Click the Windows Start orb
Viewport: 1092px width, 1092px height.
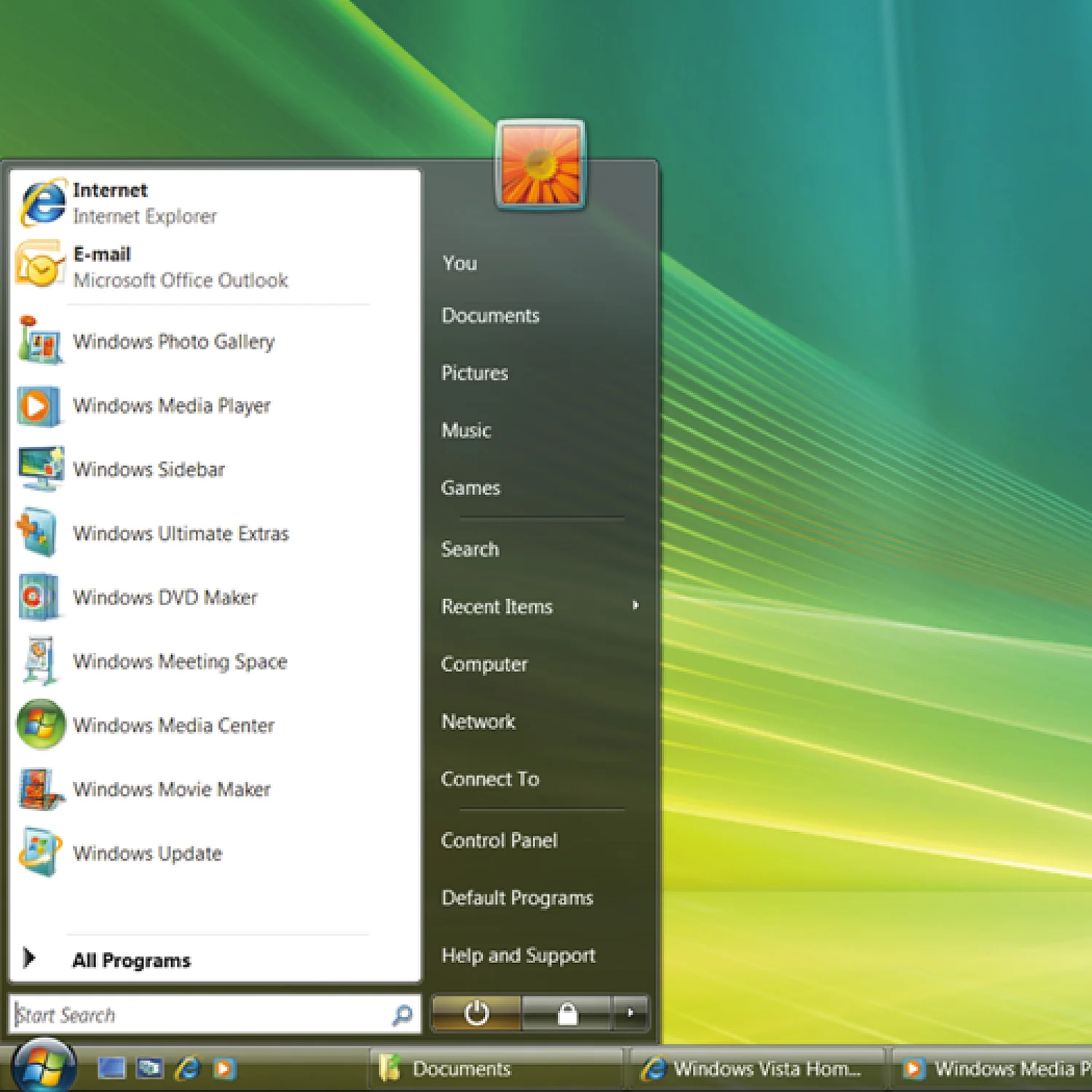[44, 1067]
